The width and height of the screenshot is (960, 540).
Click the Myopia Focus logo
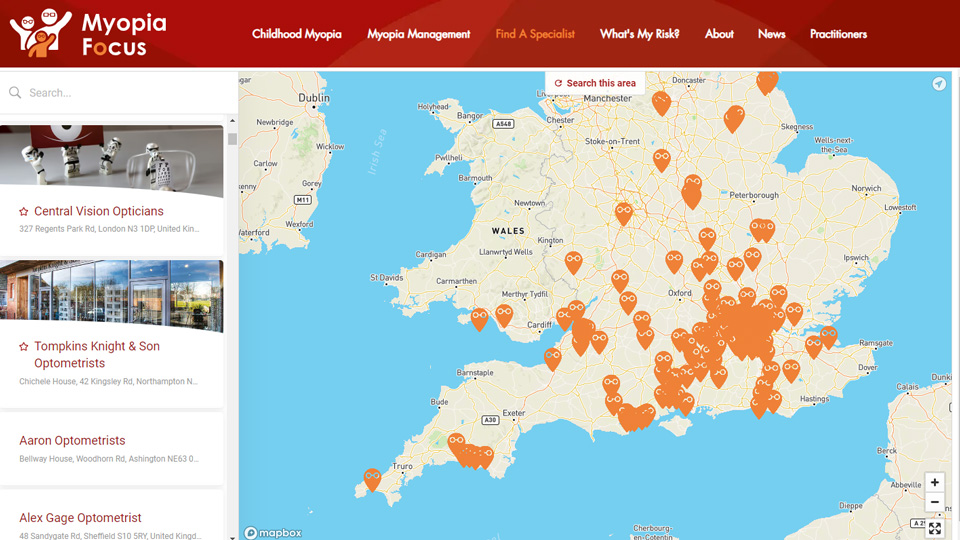(88, 34)
